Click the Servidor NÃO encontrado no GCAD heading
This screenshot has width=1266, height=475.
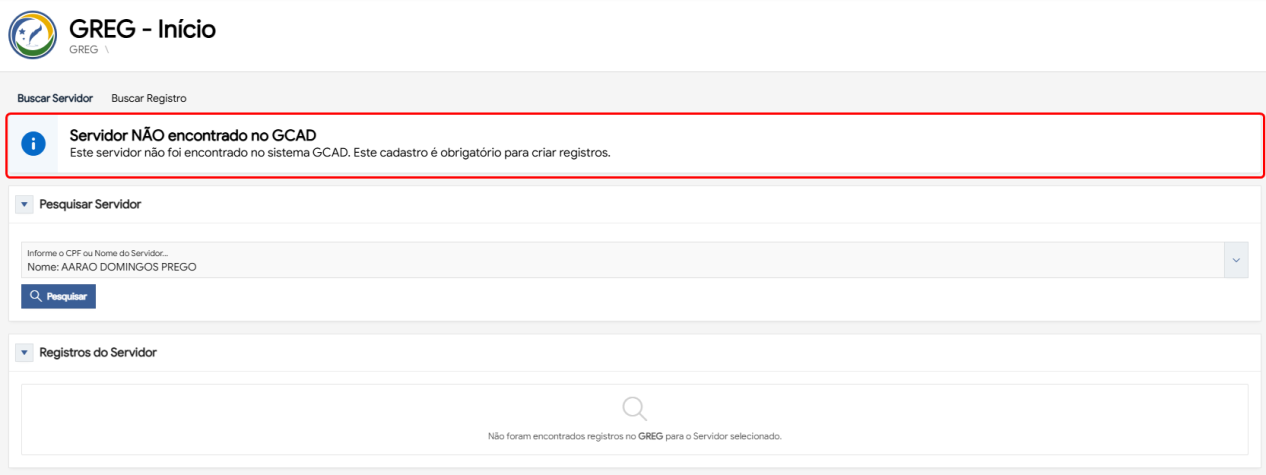coord(200,135)
